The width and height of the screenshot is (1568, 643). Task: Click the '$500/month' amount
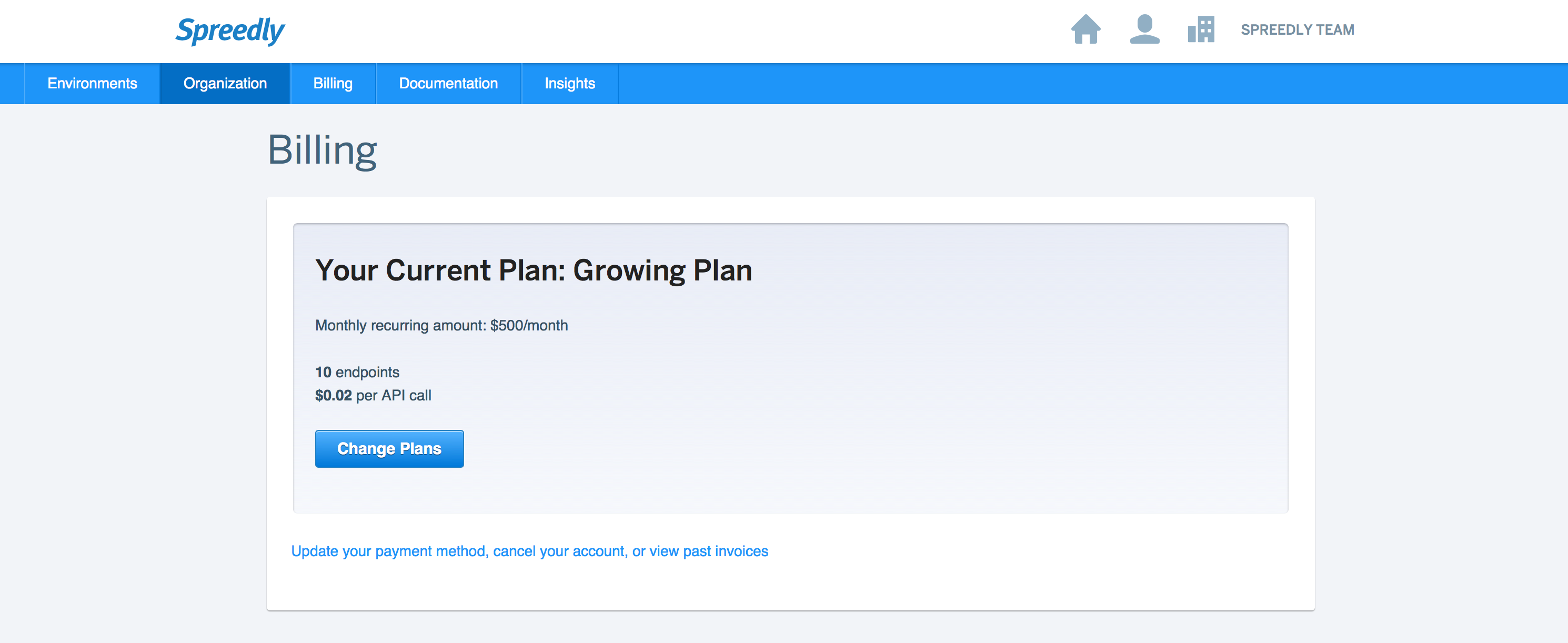pyautogui.click(x=529, y=325)
